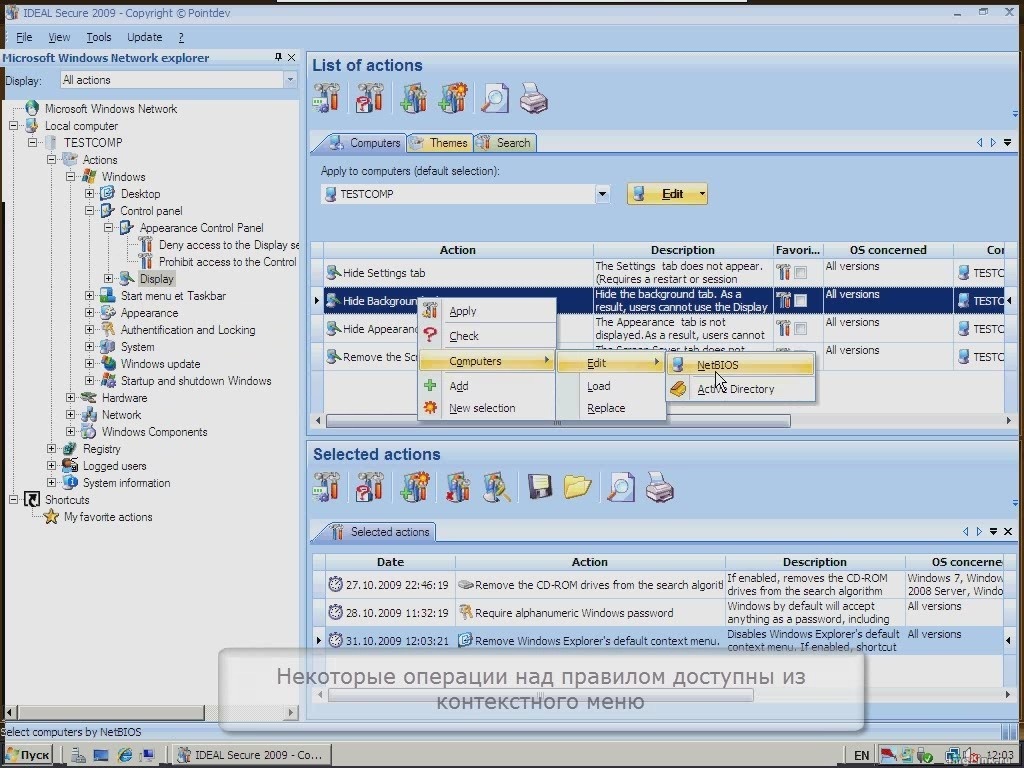Choose Load in the Computers submenu
Image resolution: width=1024 pixels, height=768 pixels.
tap(611, 386)
